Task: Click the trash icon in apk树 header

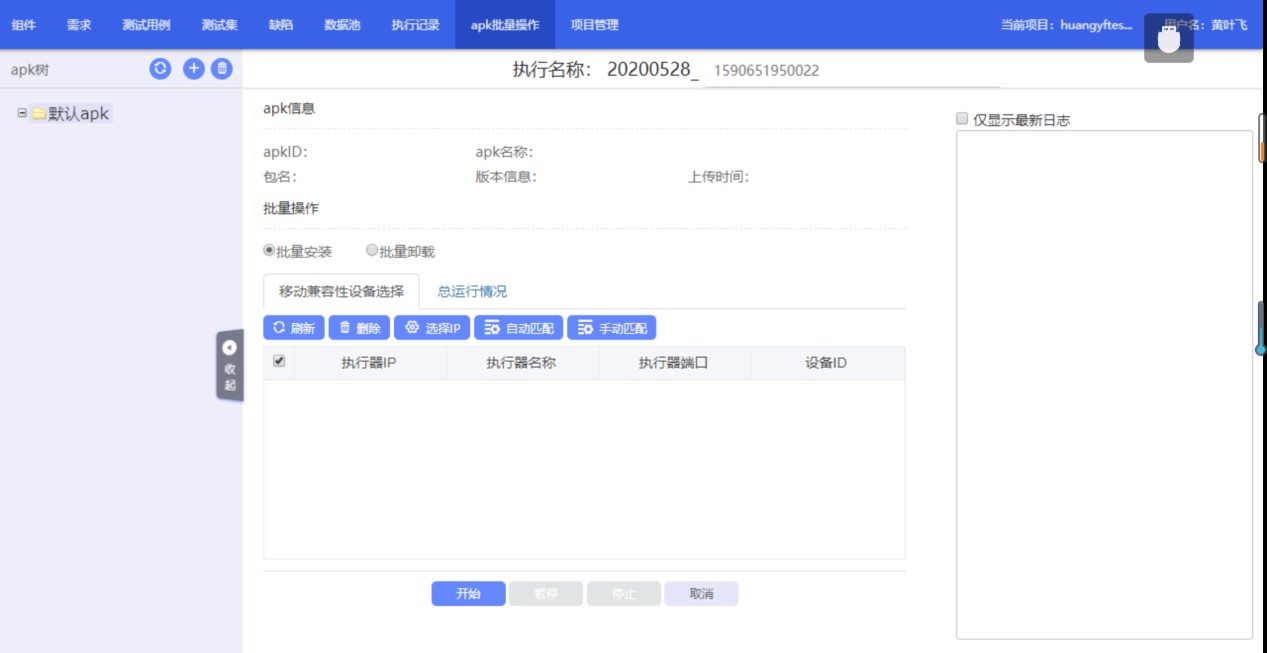Action: click(x=222, y=69)
